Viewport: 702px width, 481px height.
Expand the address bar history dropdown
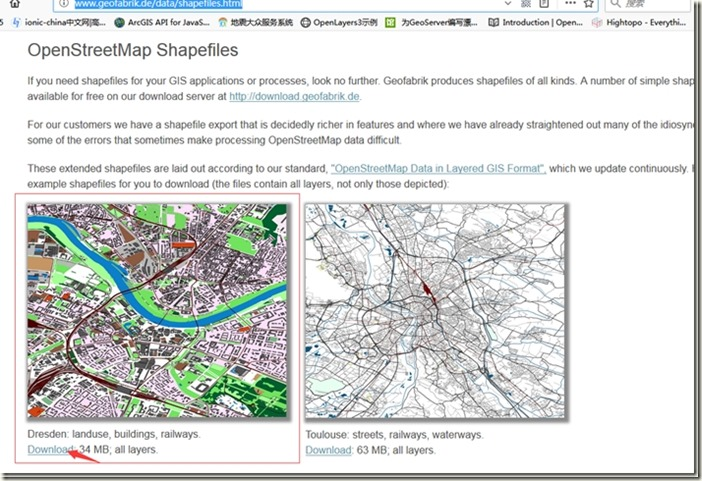pyautogui.click(x=508, y=4)
